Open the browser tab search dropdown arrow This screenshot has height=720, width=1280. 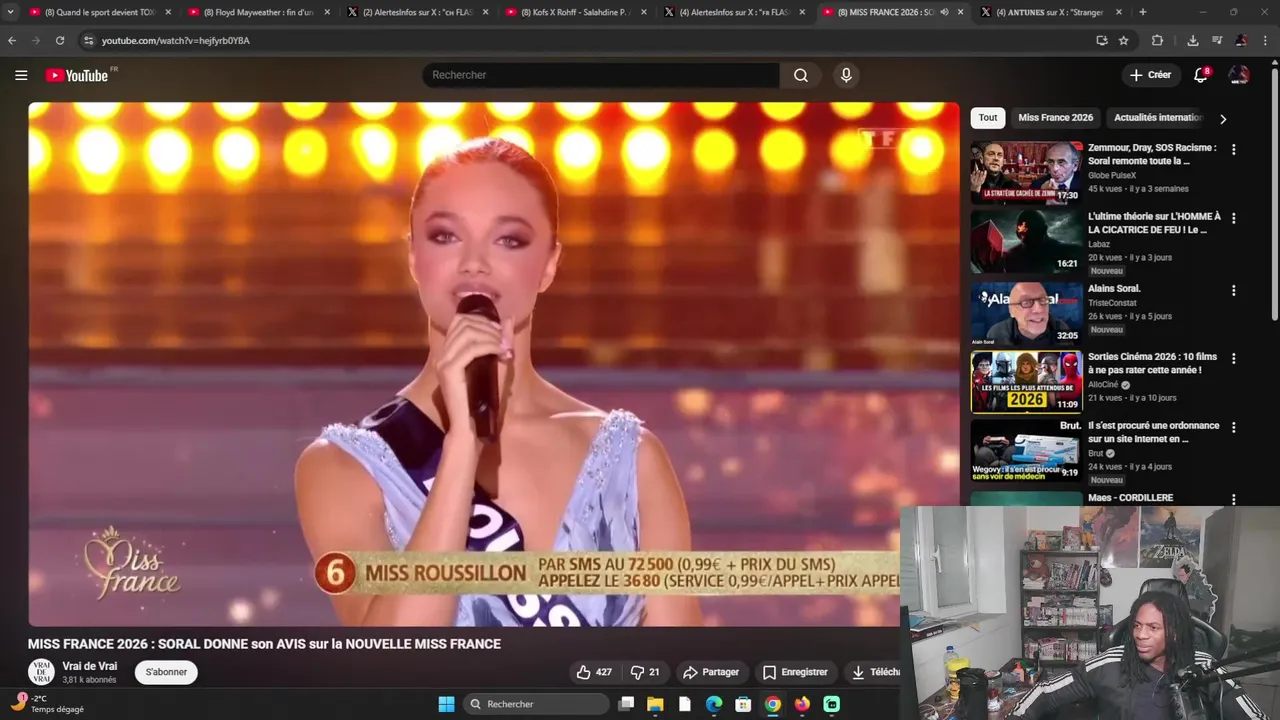coord(10,12)
